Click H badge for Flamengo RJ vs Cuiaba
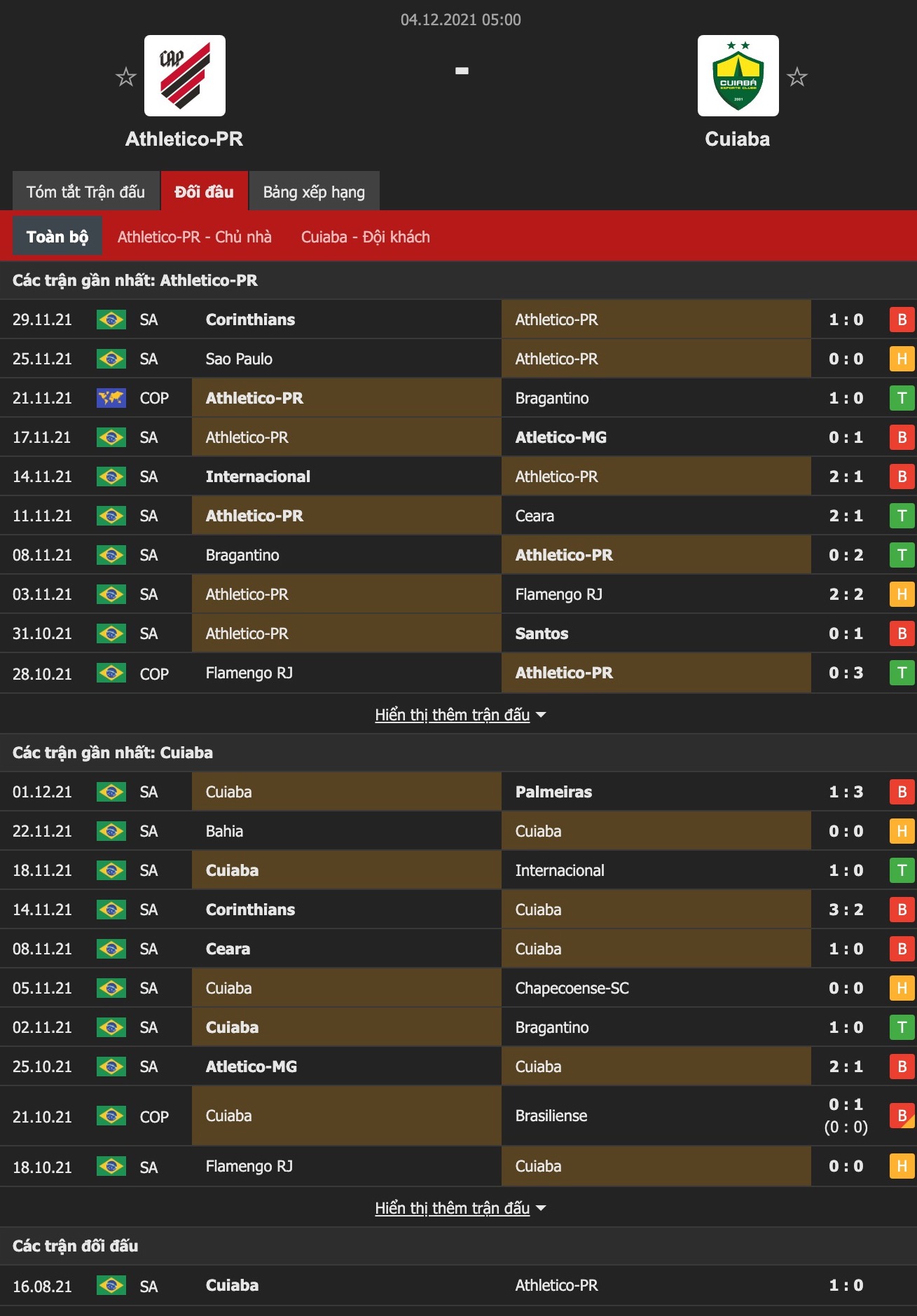 click(902, 1166)
